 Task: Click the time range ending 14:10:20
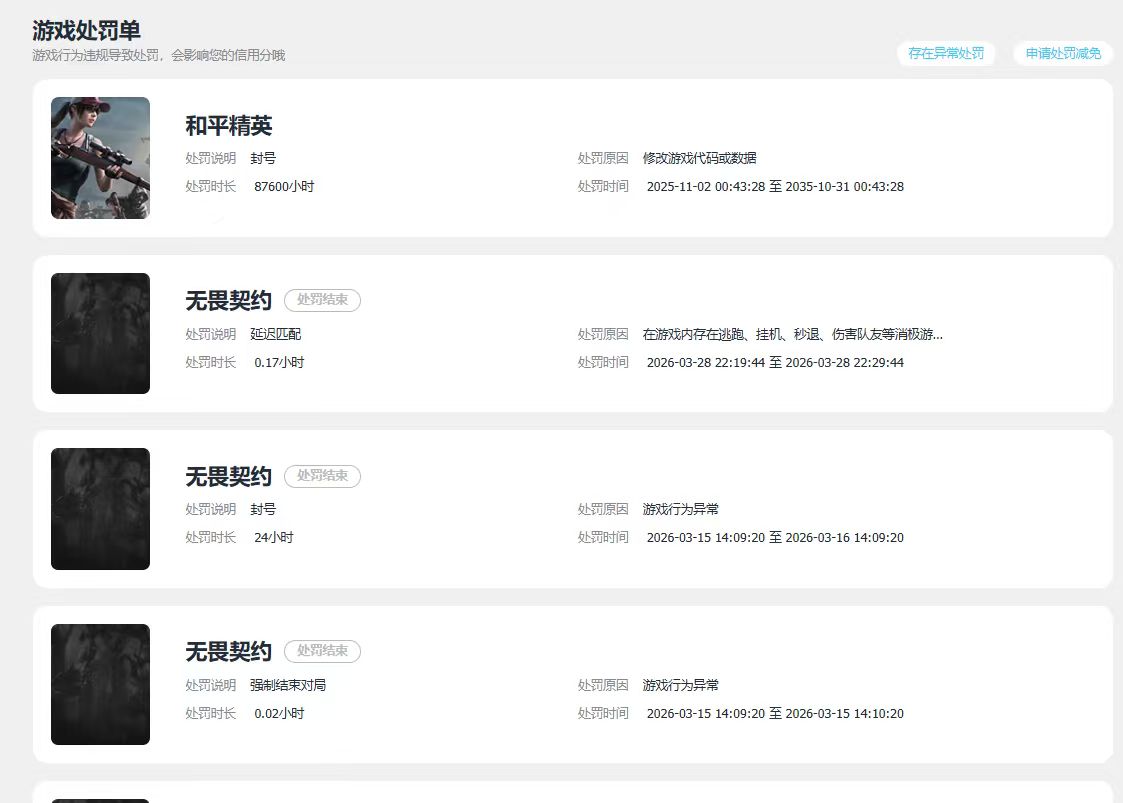[775, 713]
